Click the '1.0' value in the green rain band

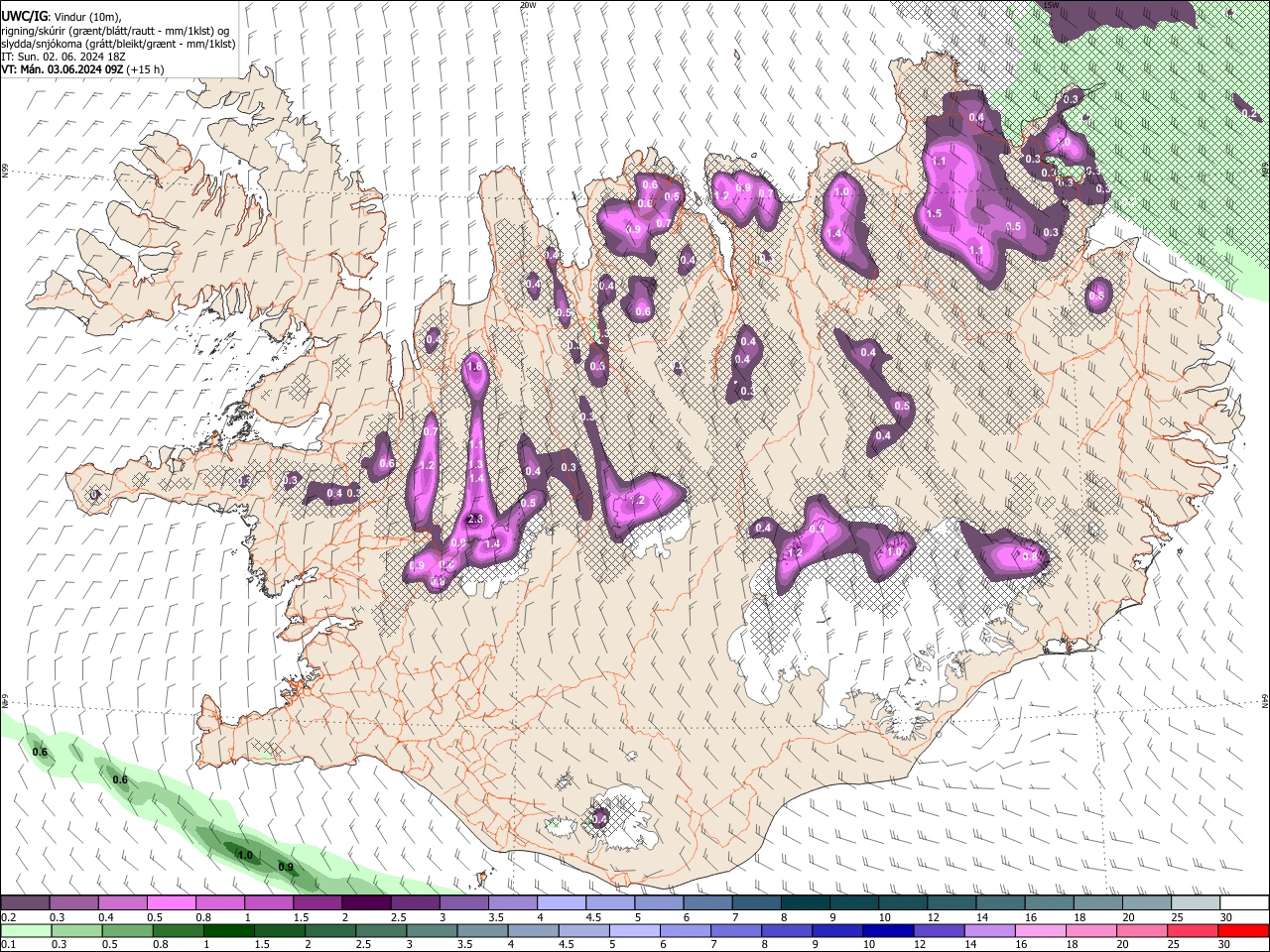click(244, 855)
